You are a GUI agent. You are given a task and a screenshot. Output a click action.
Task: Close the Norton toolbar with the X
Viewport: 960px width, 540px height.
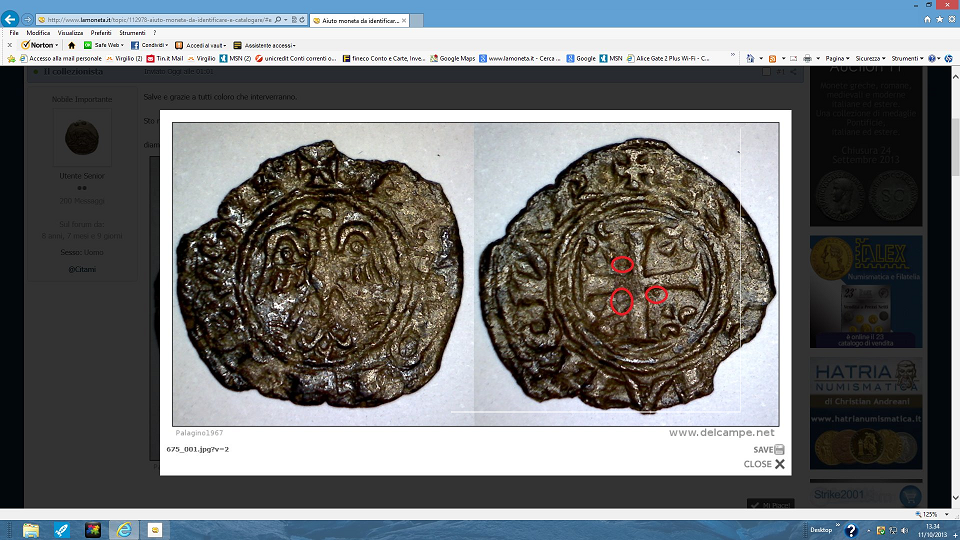(9, 45)
